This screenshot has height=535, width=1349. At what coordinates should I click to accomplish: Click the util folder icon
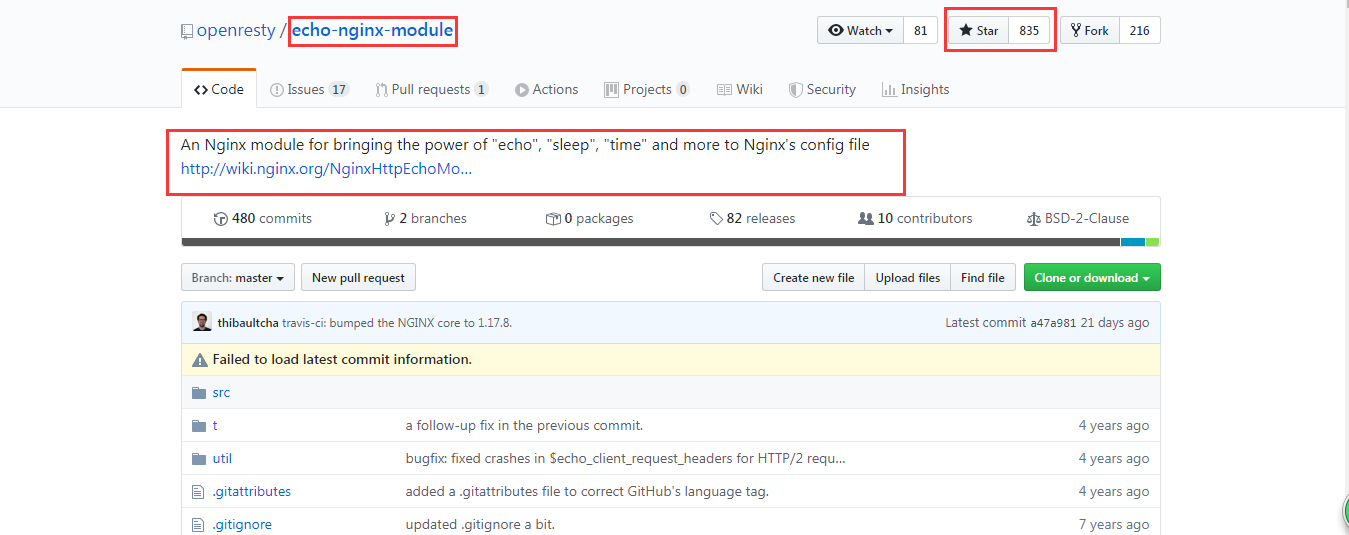(198, 458)
